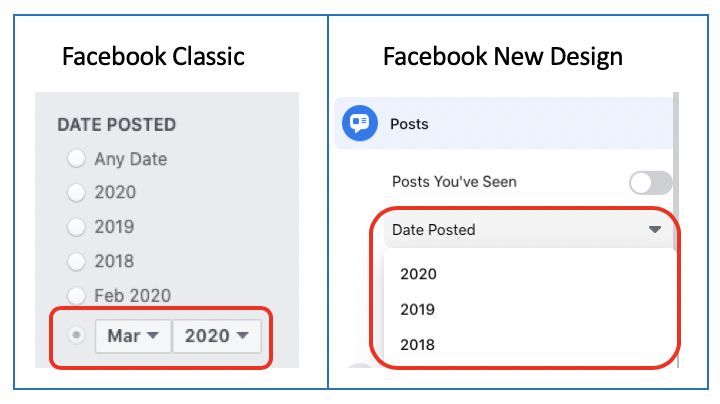Collapse the Date Posted dropdown
720x404 pixels.
tap(528, 230)
